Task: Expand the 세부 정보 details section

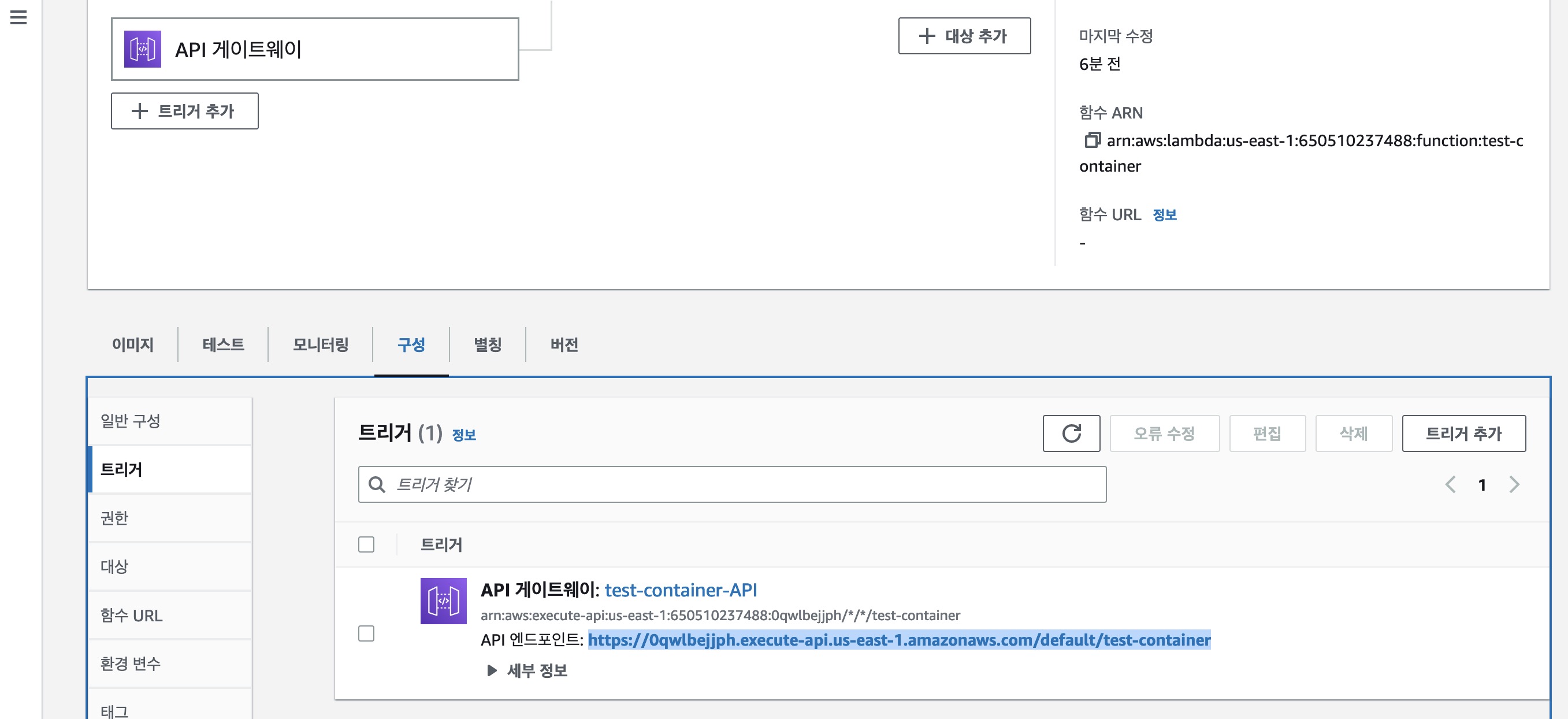Action: point(527,670)
